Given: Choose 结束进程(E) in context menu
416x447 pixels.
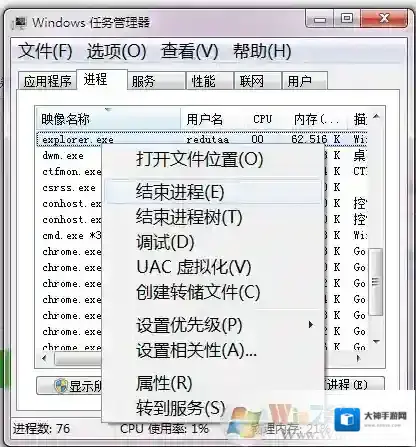Looking at the screenshot, I should pyautogui.click(x=213, y=192).
